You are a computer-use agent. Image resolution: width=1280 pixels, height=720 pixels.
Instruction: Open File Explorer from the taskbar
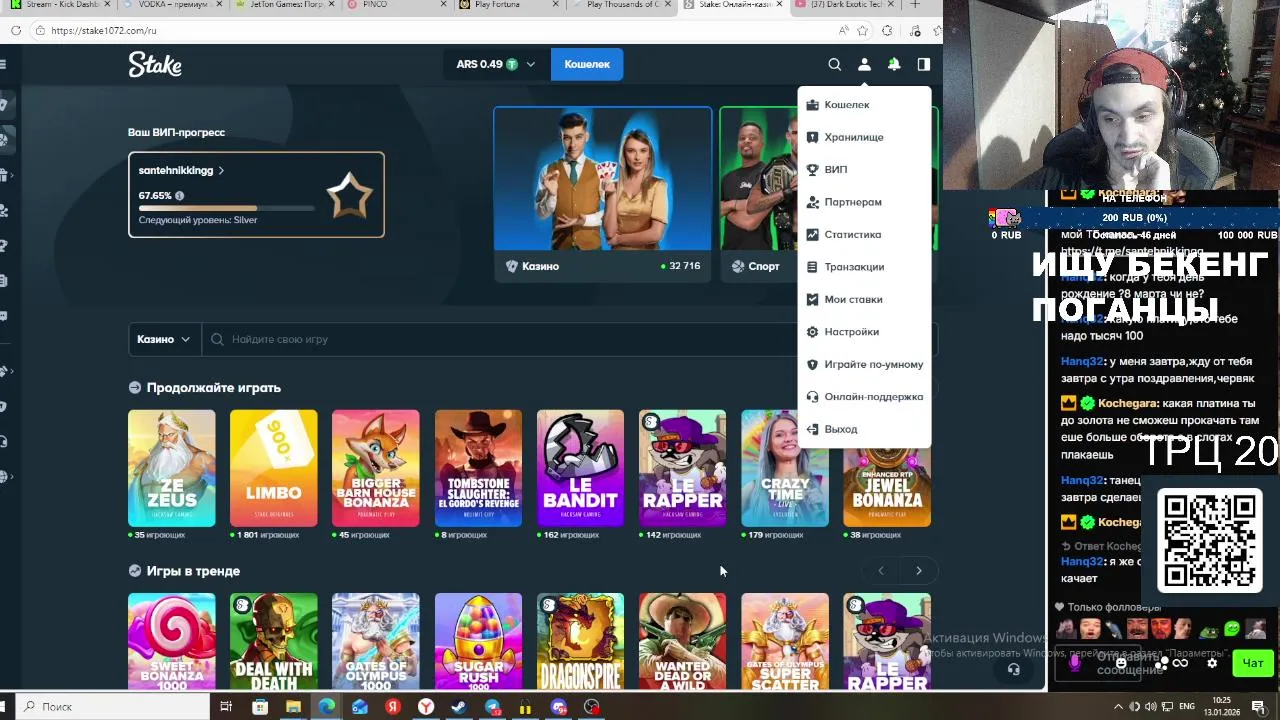293,707
